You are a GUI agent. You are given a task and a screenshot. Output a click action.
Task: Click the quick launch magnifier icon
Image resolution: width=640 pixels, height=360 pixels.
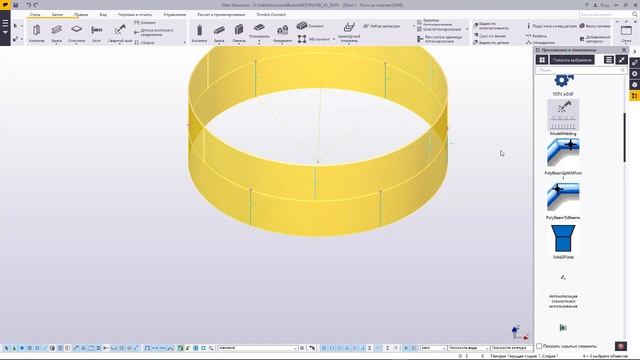pyautogui.click(x=635, y=14)
